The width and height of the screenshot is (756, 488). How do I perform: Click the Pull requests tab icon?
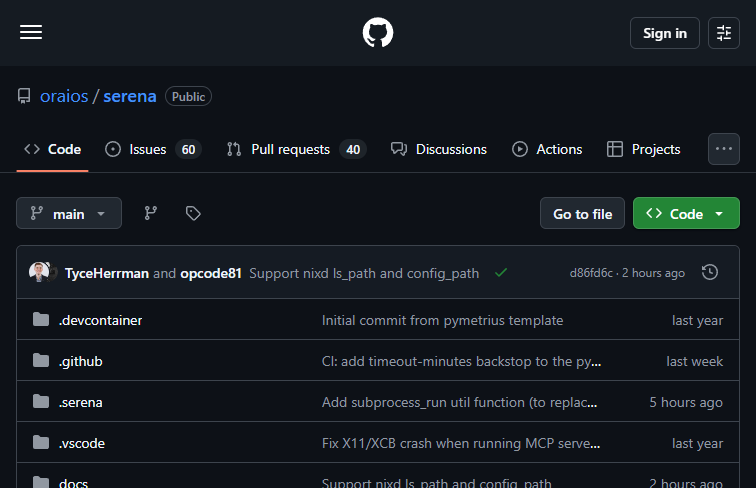click(234, 149)
